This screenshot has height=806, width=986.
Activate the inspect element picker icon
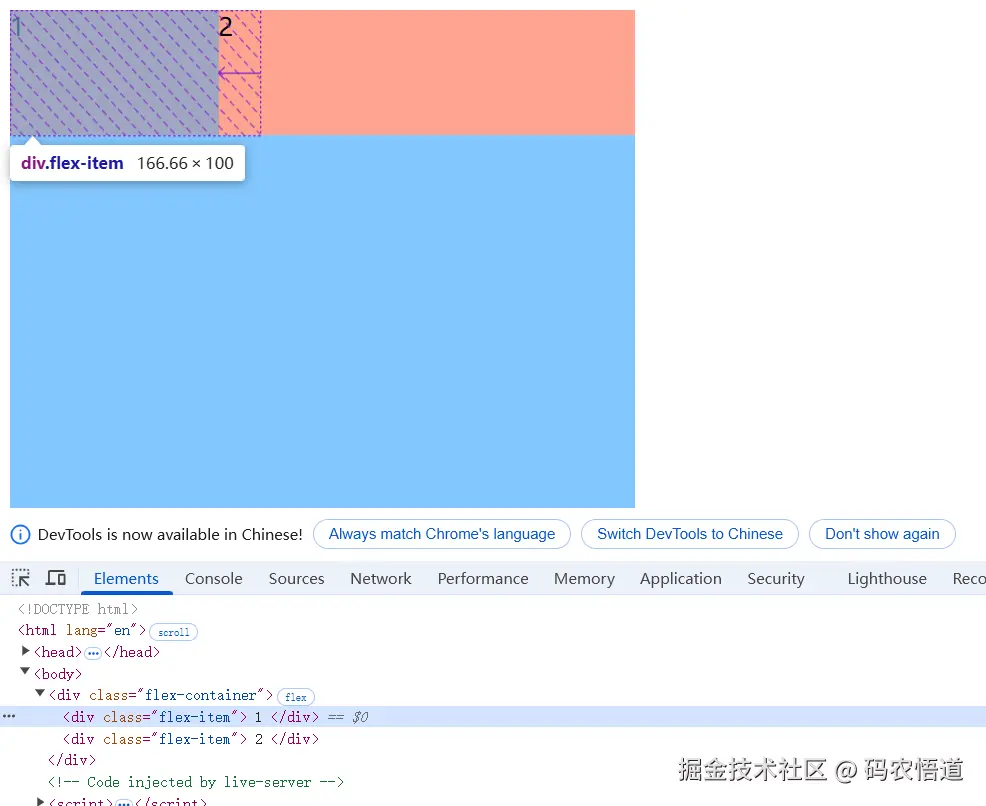tap(21, 578)
